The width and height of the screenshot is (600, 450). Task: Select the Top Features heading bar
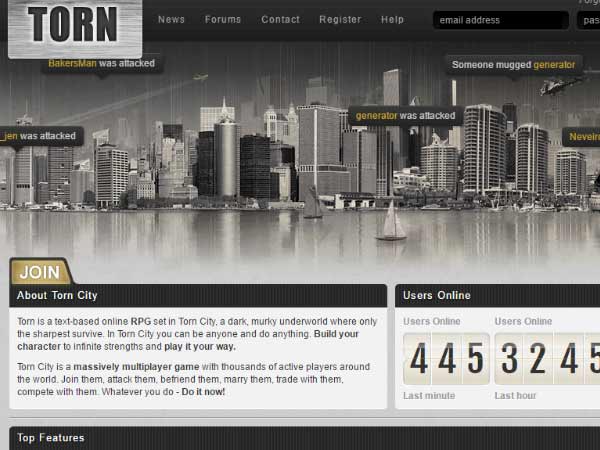[x=300, y=438]
